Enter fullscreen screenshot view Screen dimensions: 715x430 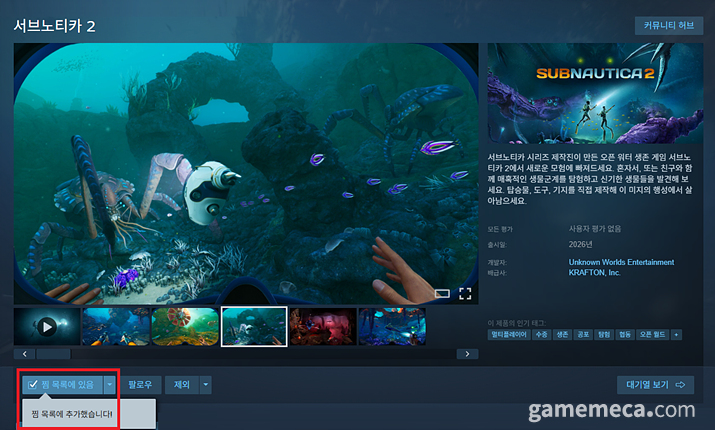[465, 293]
